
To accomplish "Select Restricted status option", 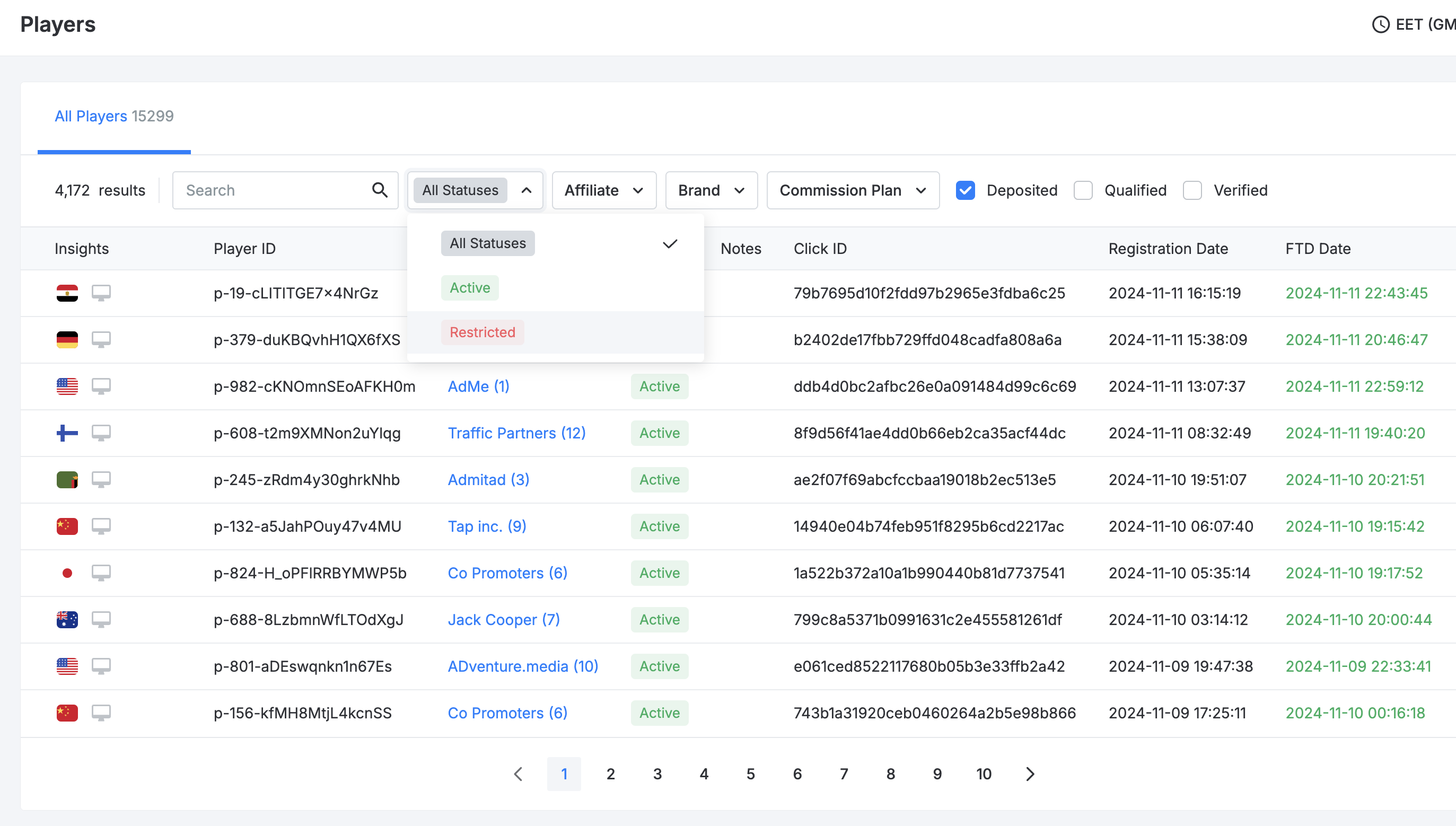I will pos(482,332).
